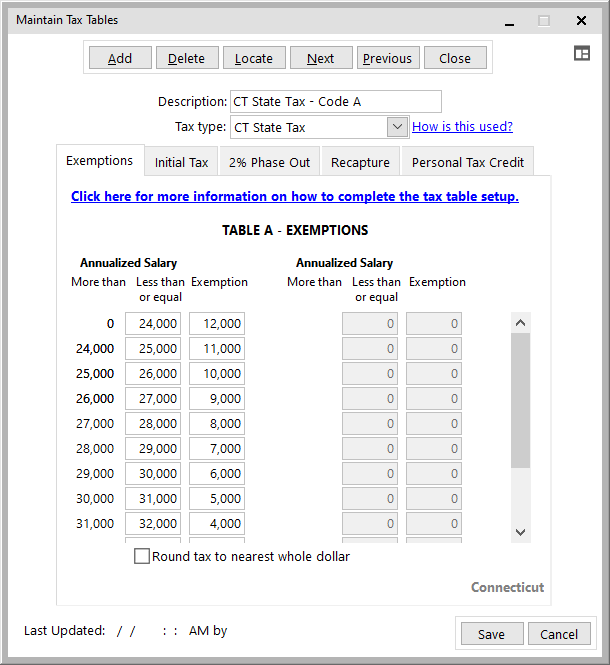Screen dimensions: 610x665
Task: Go to the Next tax table
Action: pyautogui.click(x=321, y=58)
